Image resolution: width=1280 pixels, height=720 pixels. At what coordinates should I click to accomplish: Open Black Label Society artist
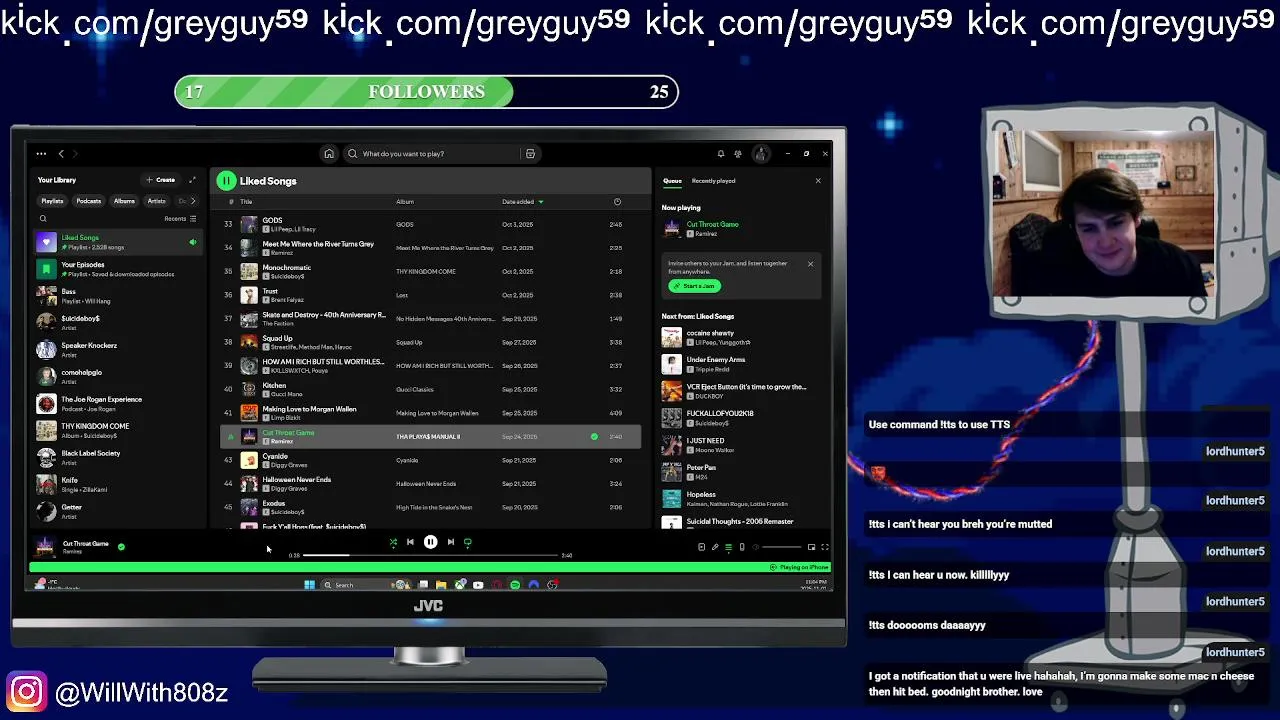[x=117, y=457]
